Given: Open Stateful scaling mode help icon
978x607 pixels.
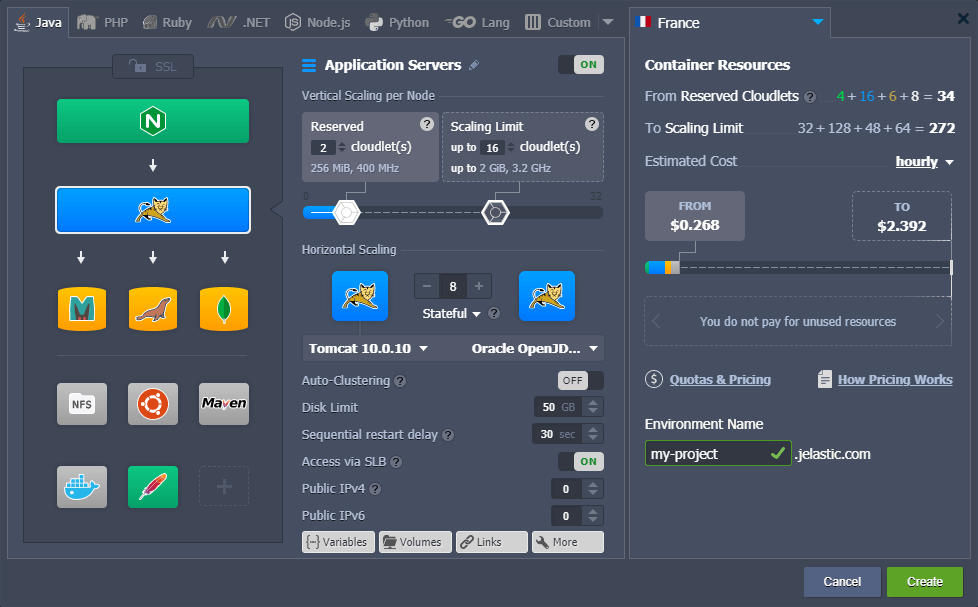Looking at the screenshot, I should point(494,313).
